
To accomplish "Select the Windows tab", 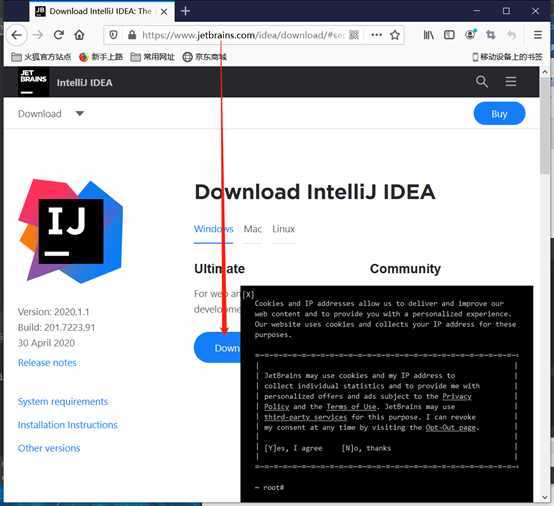I will (213, 229).
